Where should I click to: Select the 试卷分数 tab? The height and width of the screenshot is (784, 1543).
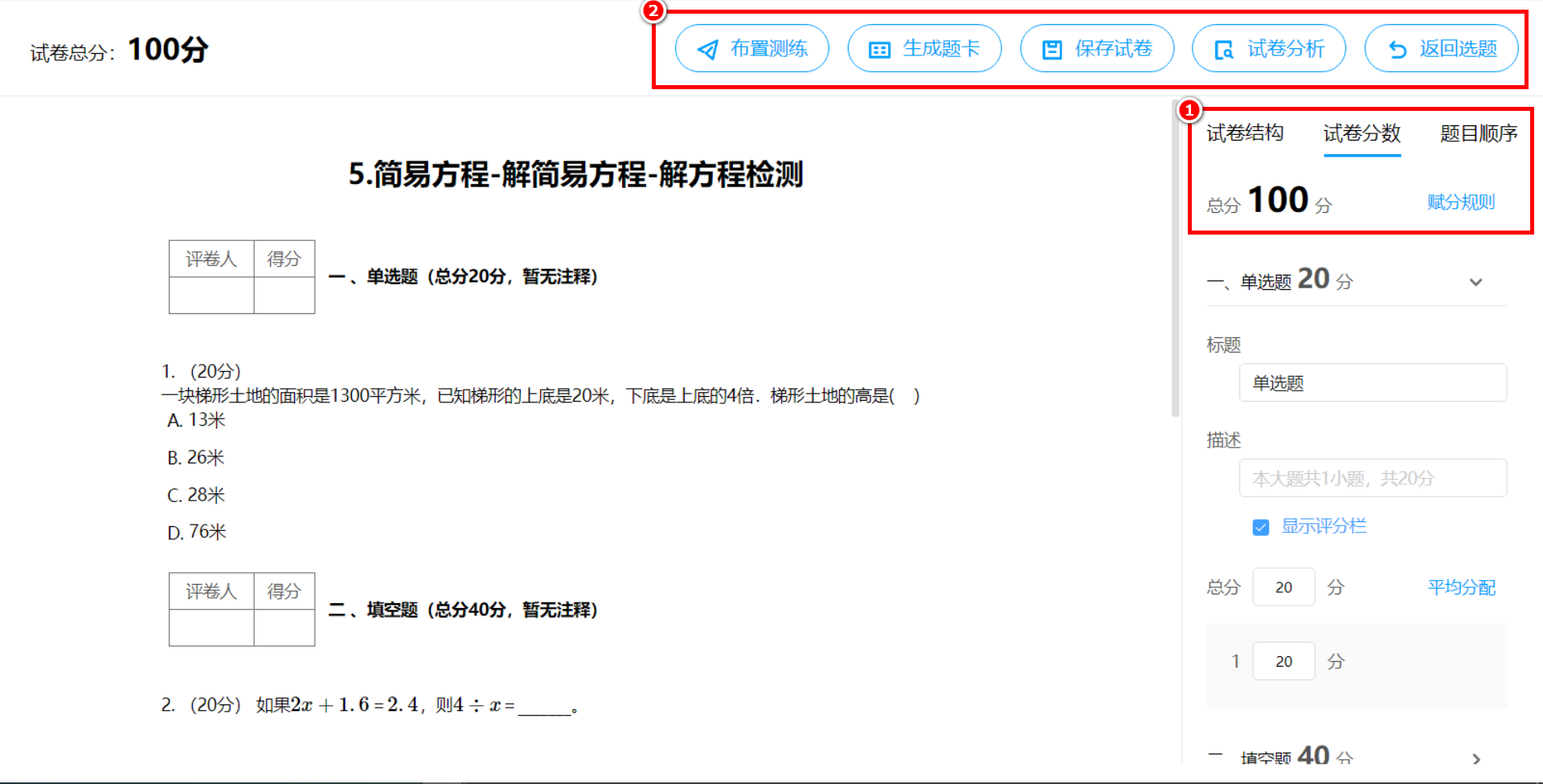point(1361,133)
